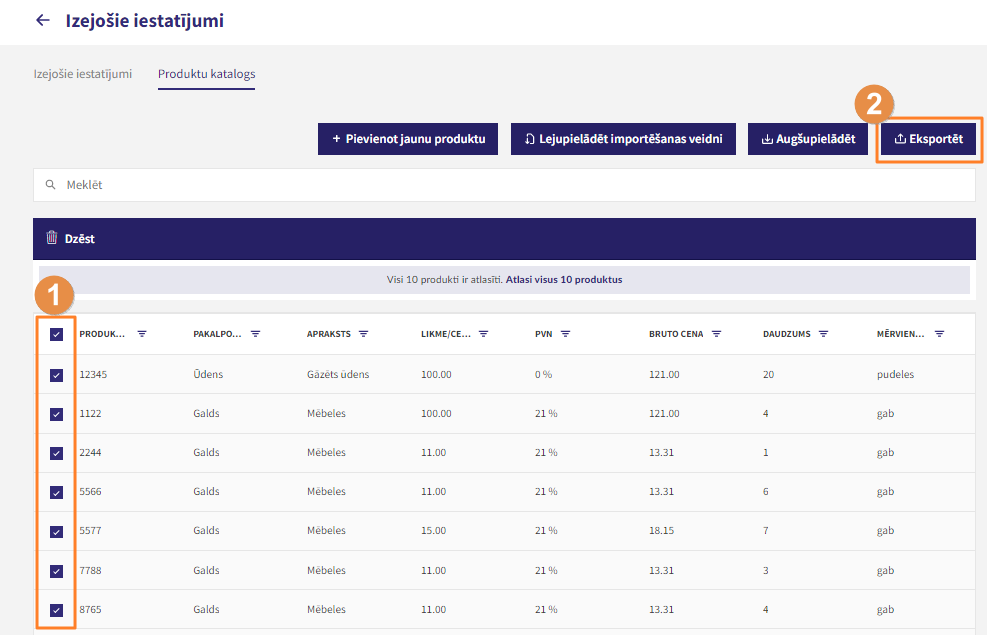
Task: Uncheck product 12345 row checkbox
Action: (x=57, y=375)
